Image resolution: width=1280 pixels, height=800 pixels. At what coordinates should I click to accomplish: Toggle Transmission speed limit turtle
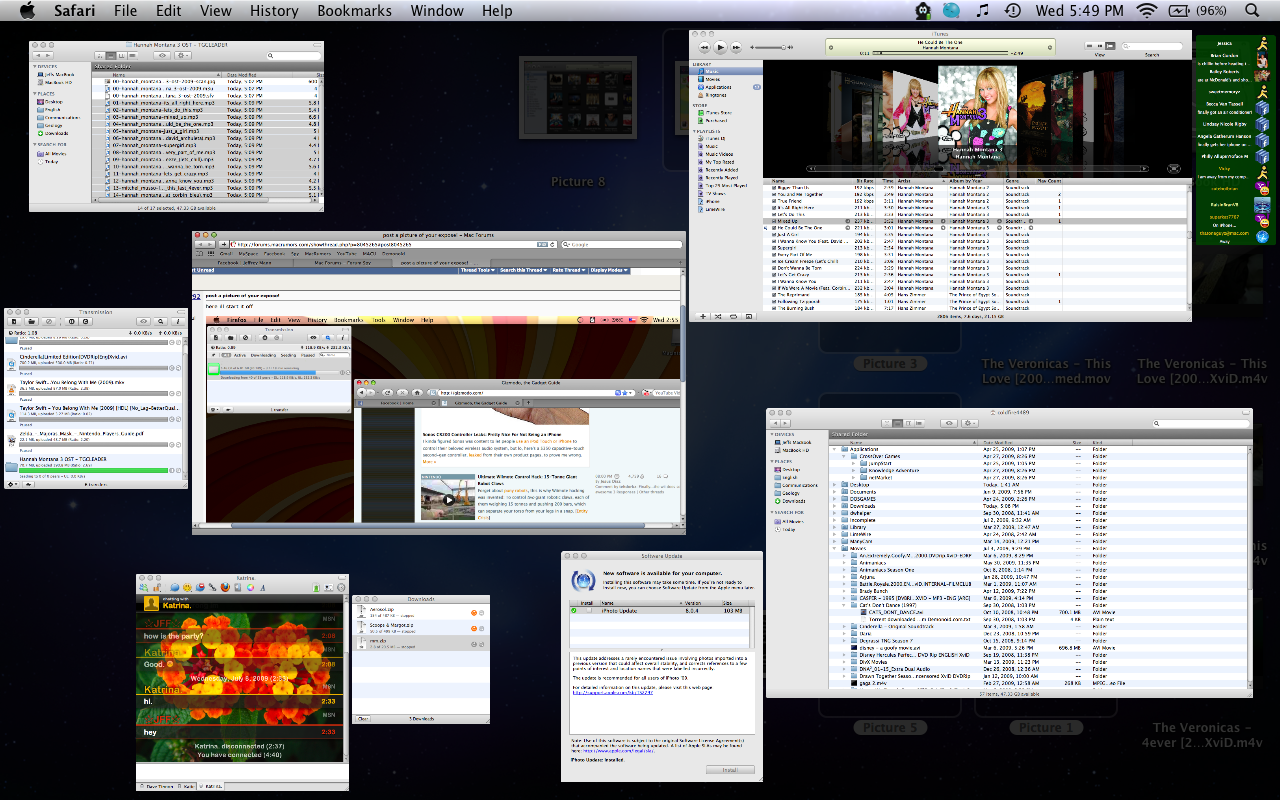point(28,484)
